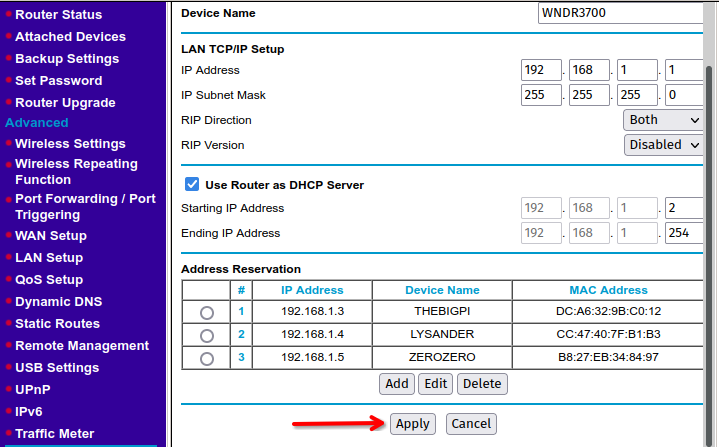Click device name LYSANDER
The height and width of the screenshot is (447, 719).
tap(442, 334)
